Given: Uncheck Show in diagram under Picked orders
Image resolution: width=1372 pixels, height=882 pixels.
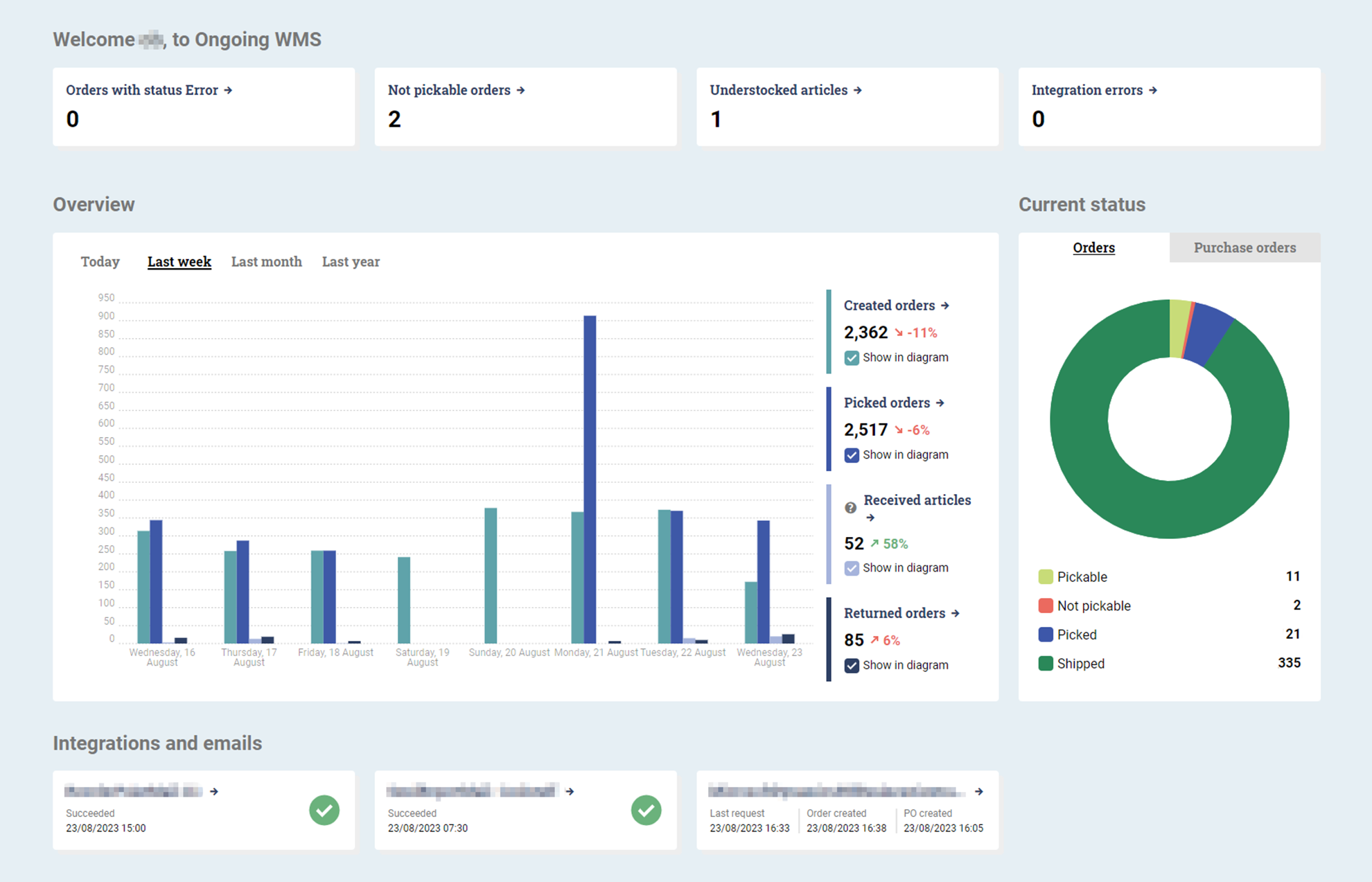Looking at the screenshot, I should [851, 455].
